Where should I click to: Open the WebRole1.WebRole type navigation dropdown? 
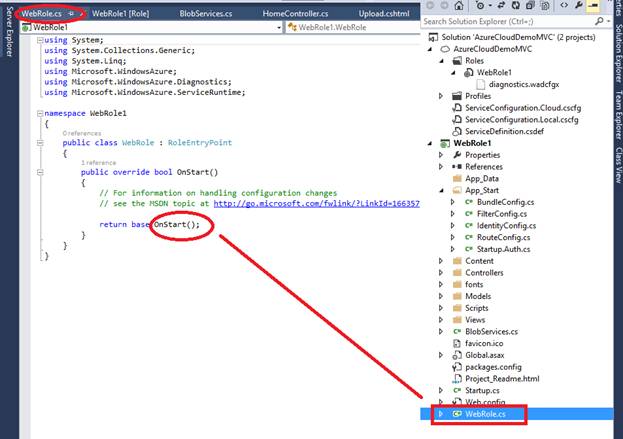pyautogui.click(x=353, y=27)
